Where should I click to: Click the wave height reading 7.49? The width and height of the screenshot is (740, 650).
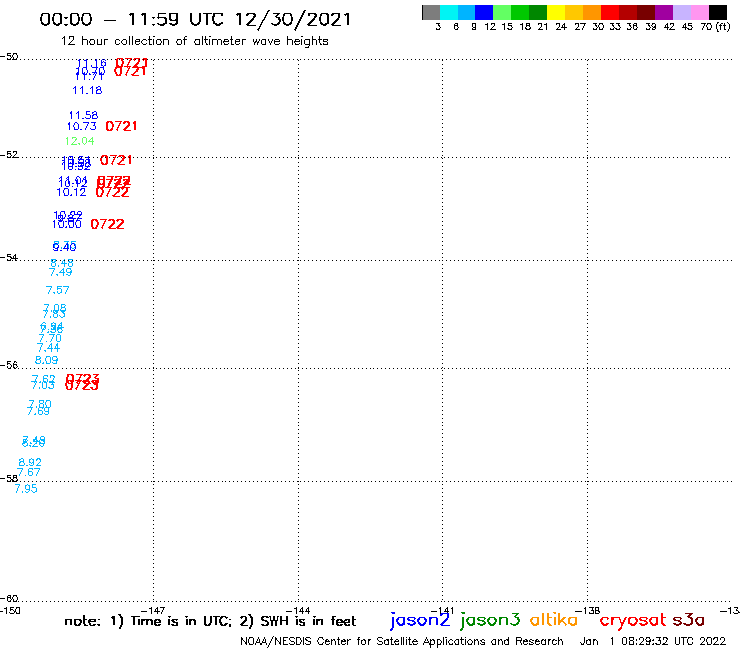tap(61, 272)
